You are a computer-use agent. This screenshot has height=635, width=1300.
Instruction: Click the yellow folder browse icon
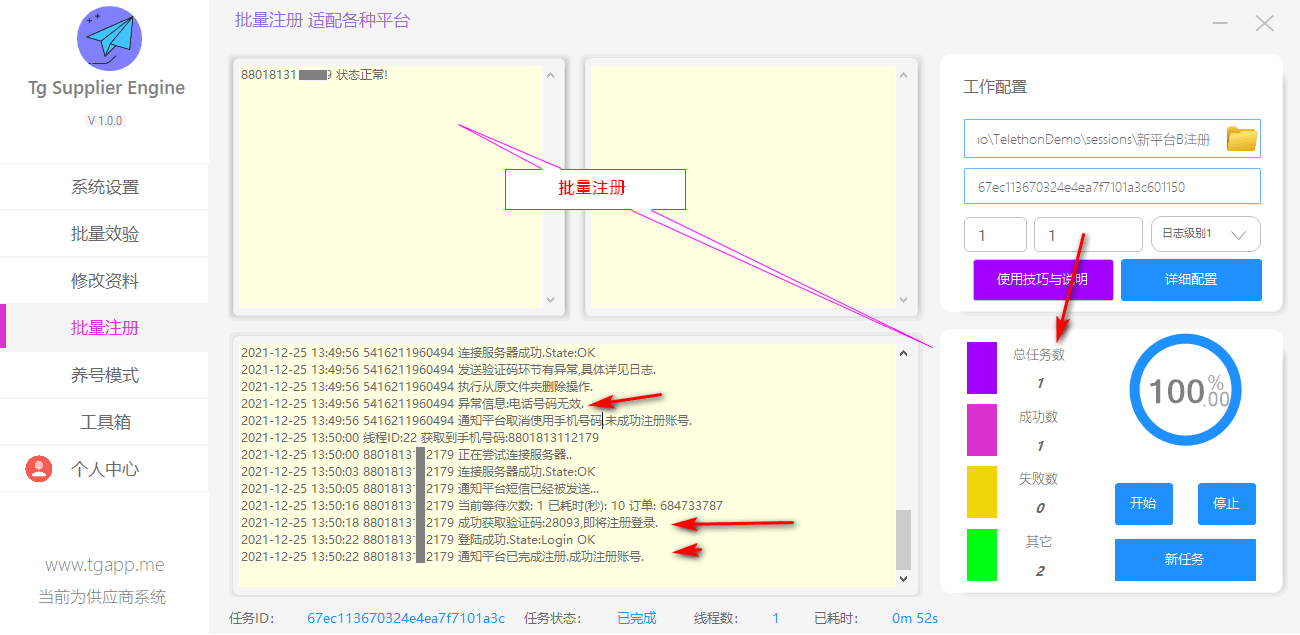click(x=1241, y=139)
